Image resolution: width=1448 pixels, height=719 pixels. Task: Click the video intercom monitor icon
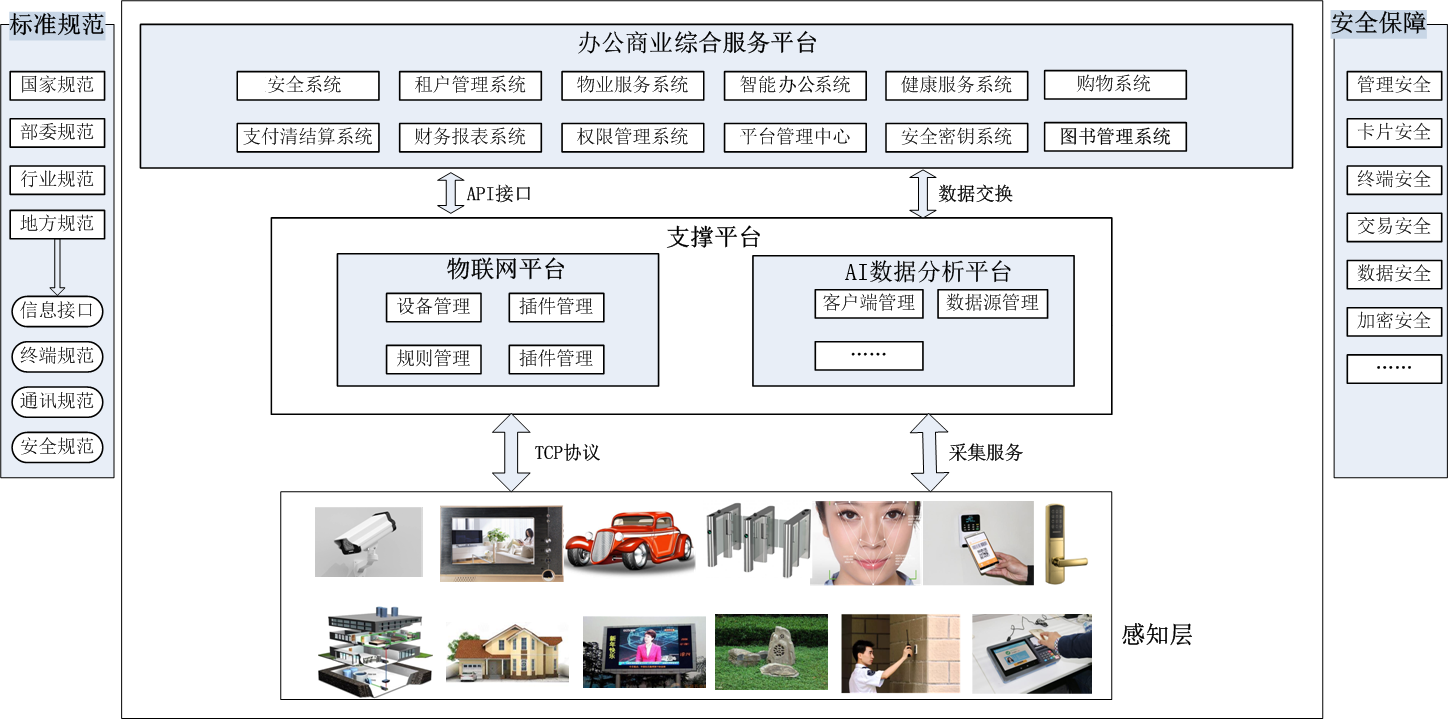tap(502, 543)
